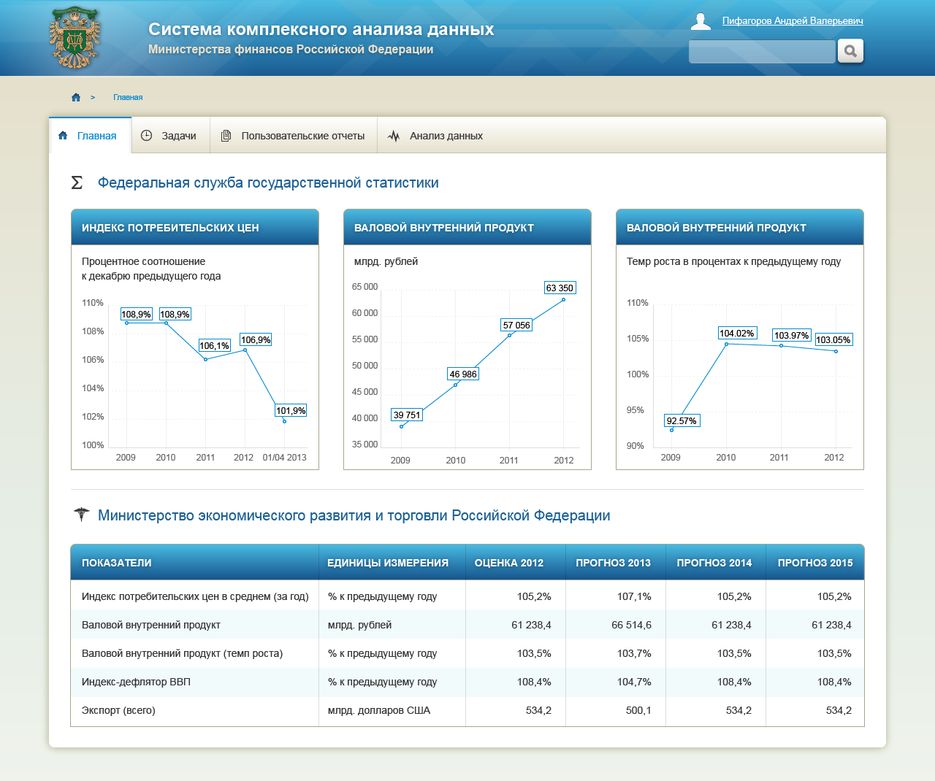The image size is (935, 781).
Task: Go to the Анализ данных tab
Action: 435,136
